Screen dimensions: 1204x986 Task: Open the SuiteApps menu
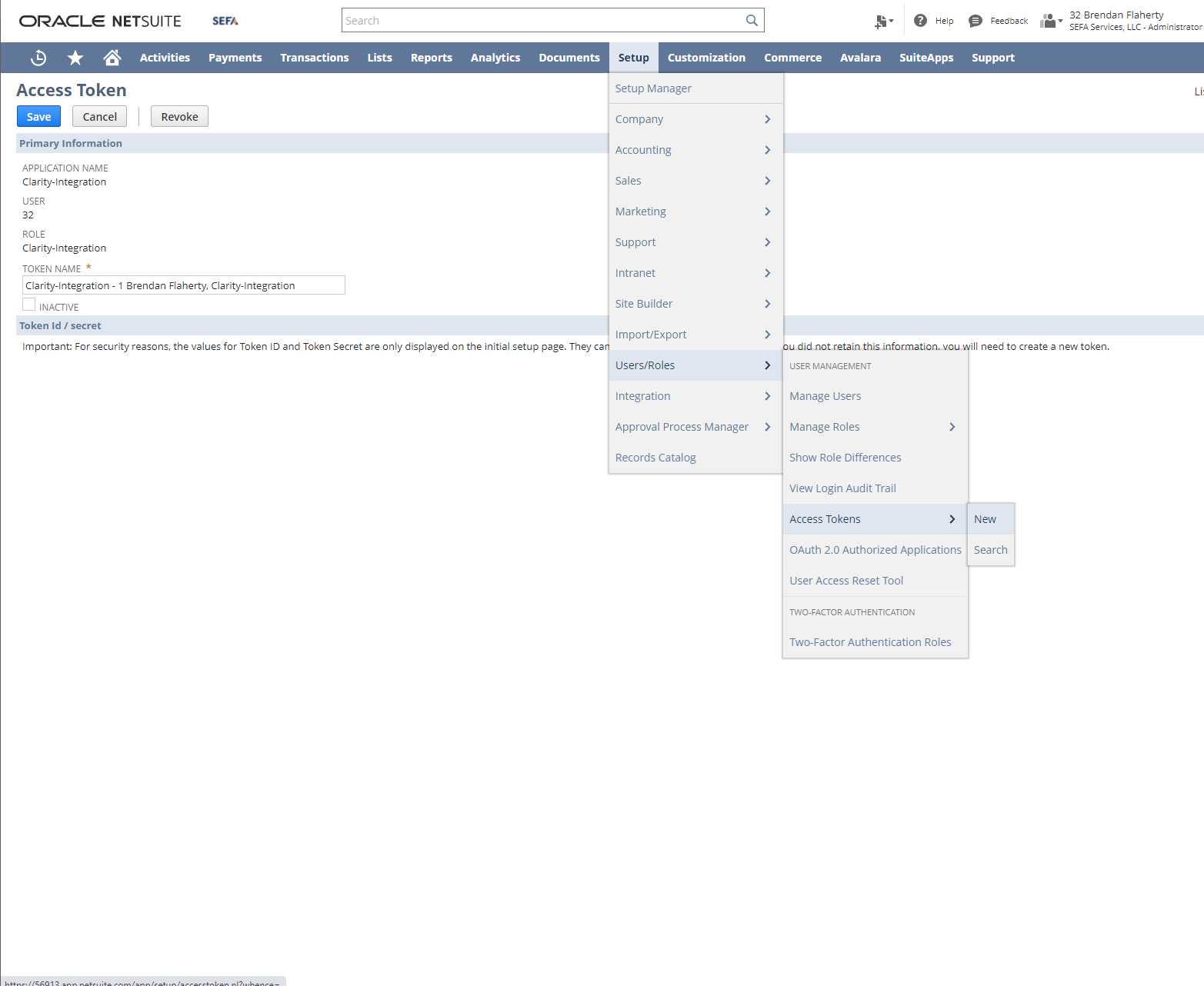coord(926,58)
